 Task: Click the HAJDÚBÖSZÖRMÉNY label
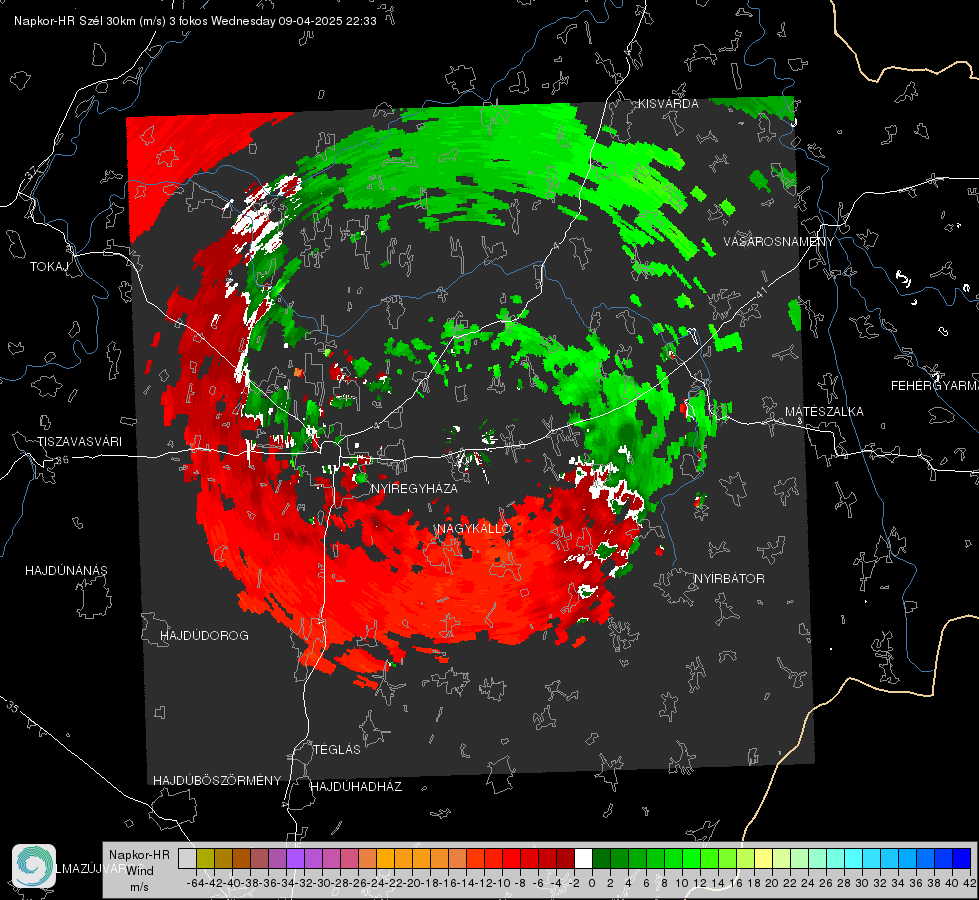[217, 781]
